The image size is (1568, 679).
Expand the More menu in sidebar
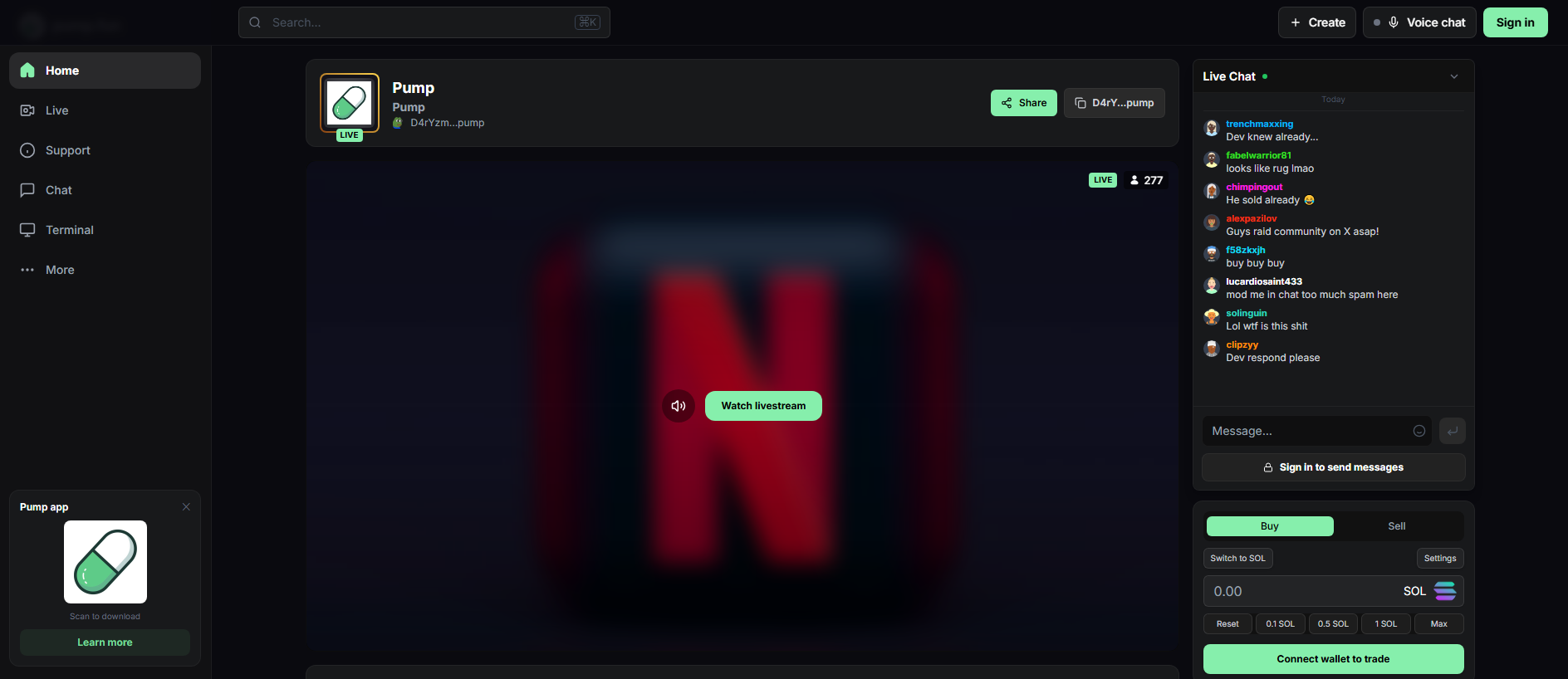[105, 270]
